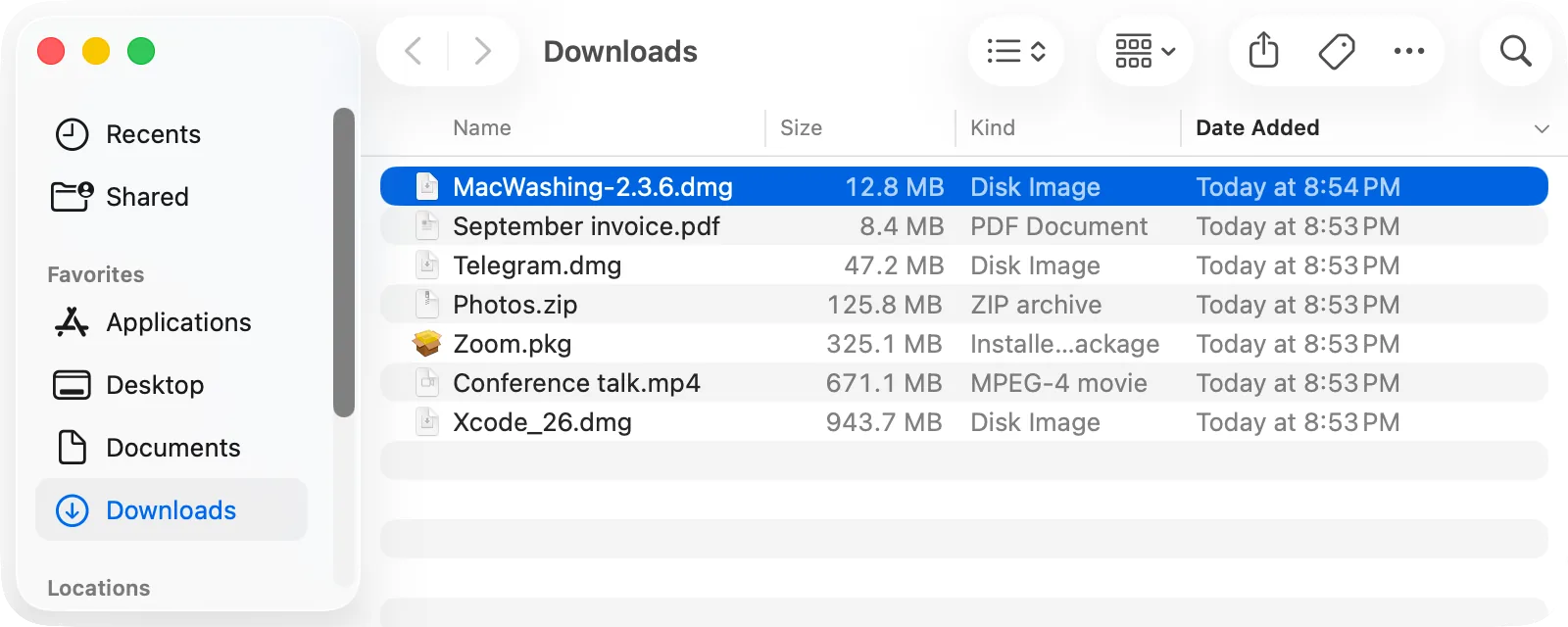
Task: Click the Xcode_26.dmg file icon
Action: 427,421
